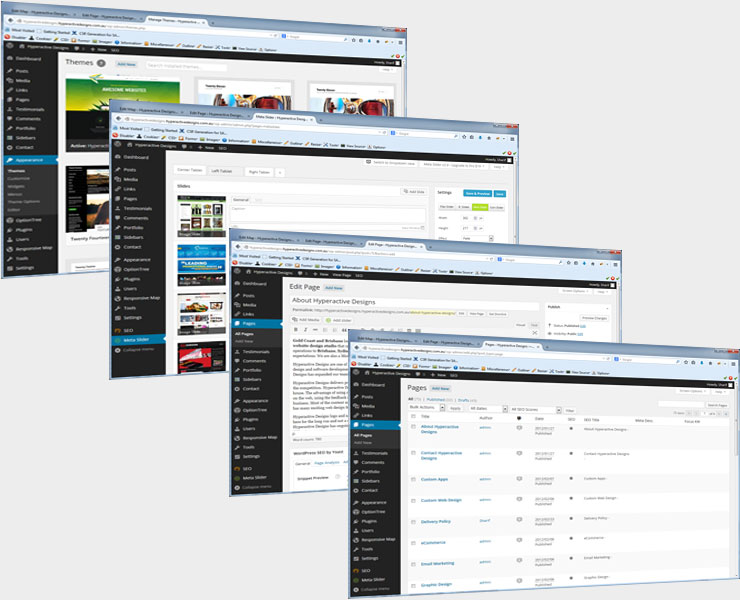The width and height of the screenshot is (740, 600).
Task: Open Themes submenu item in Themes window sidebar
Action: pyautogui.click(x=17, y=171)
